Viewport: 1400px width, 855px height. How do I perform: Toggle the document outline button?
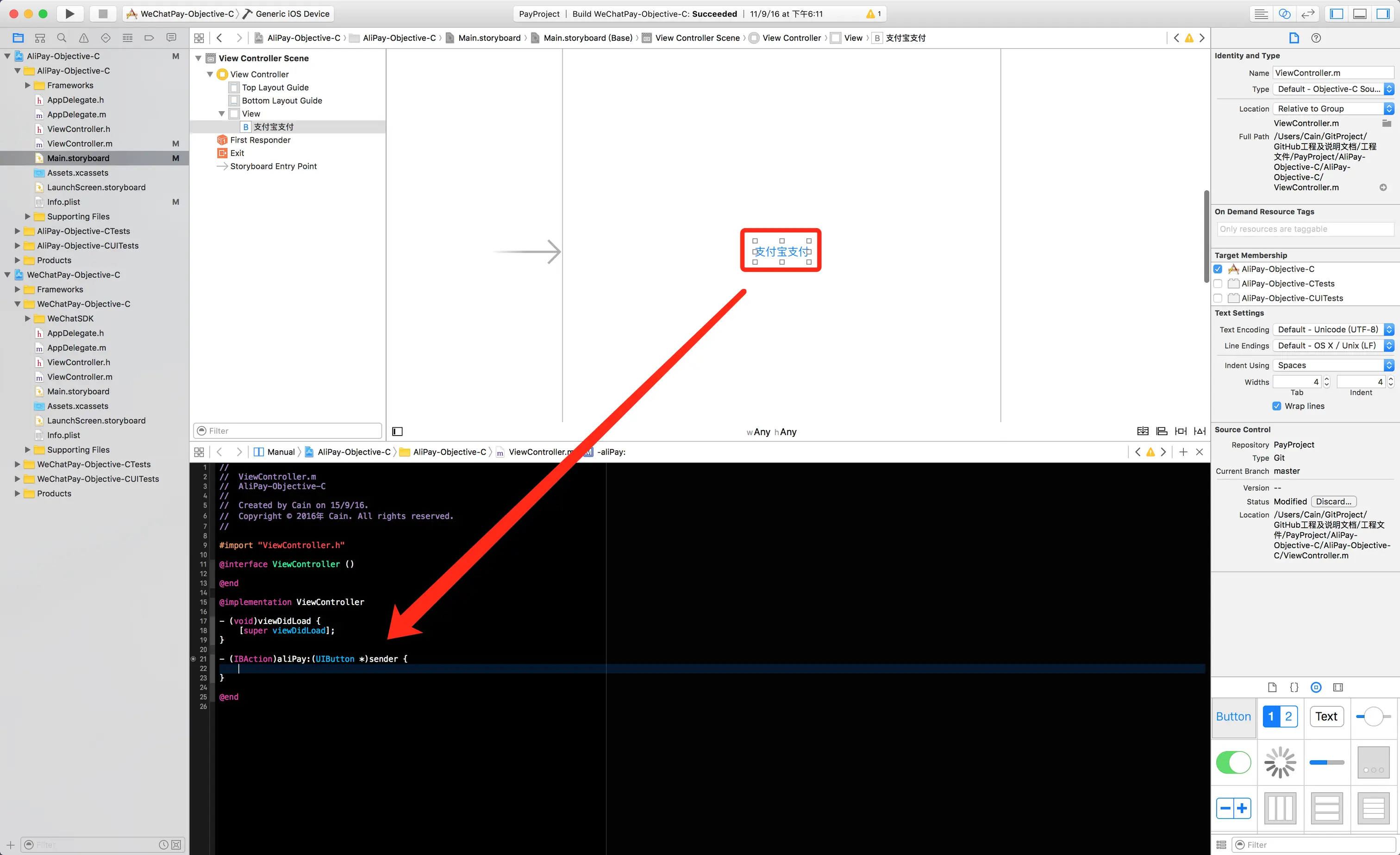point(397,431)
